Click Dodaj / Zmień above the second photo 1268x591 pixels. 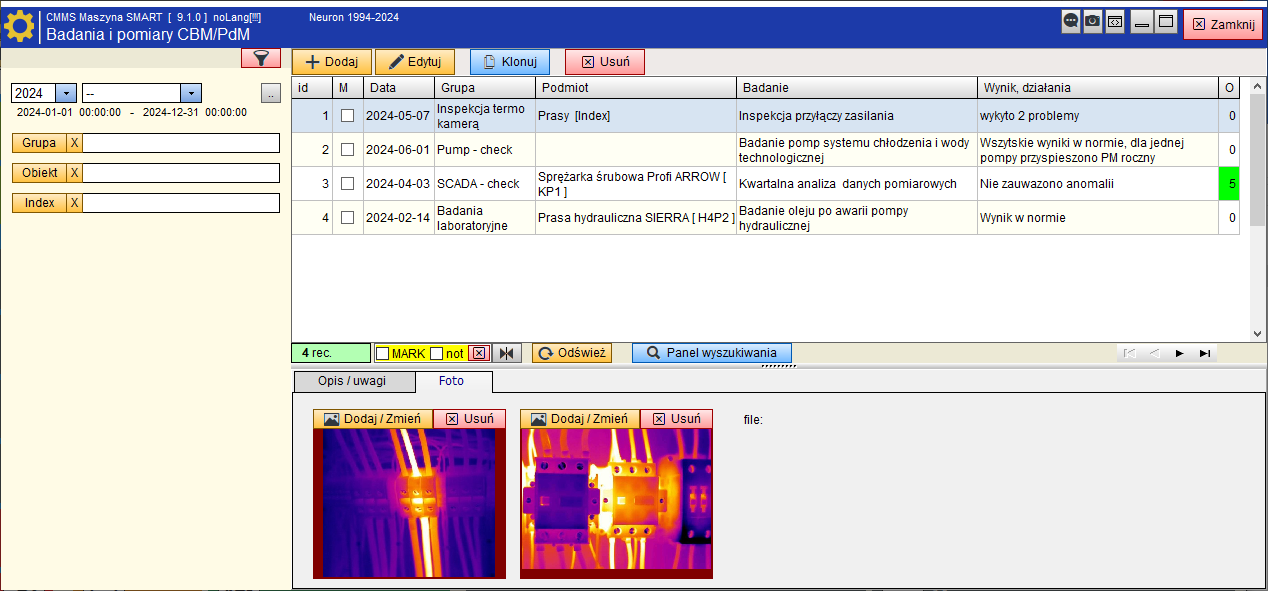point(580,419)
